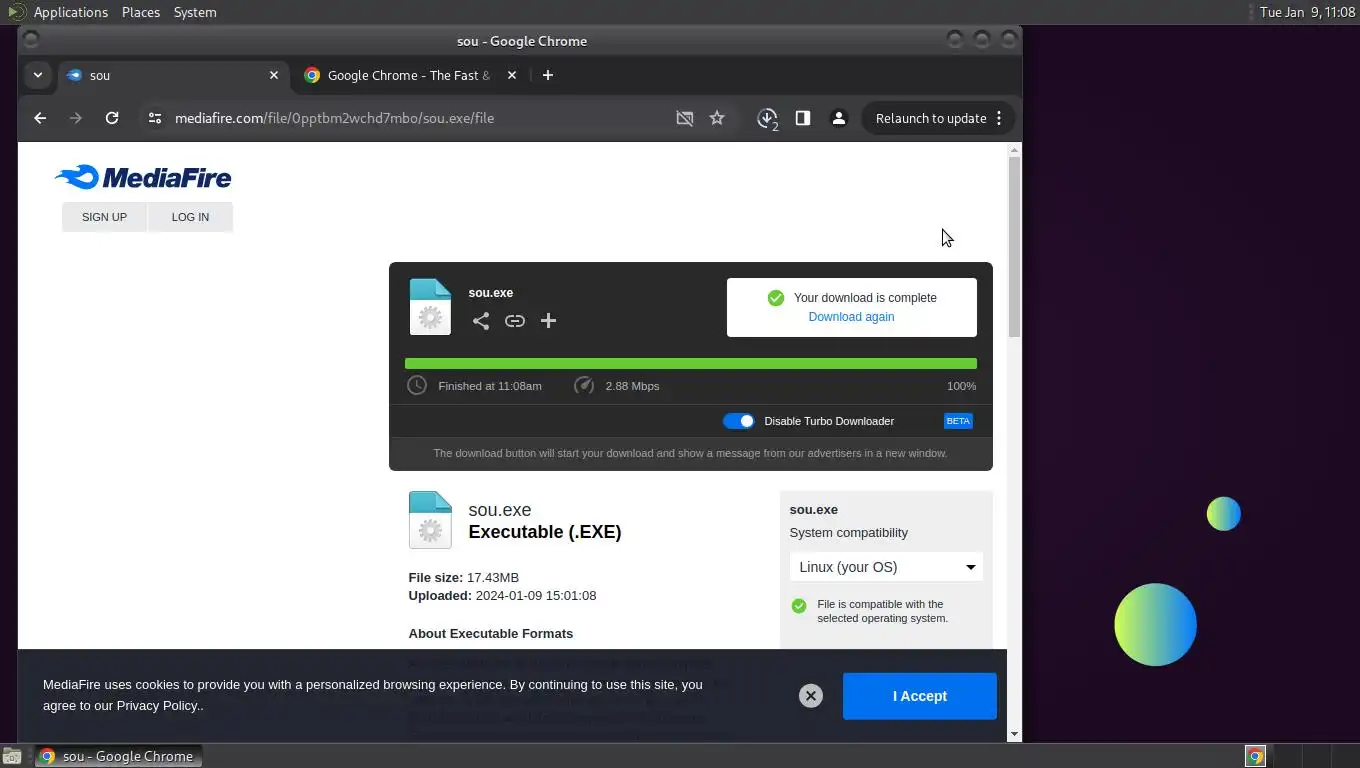1360x768 pixels.
Task: Open the Applications menu
Action: 70,12
